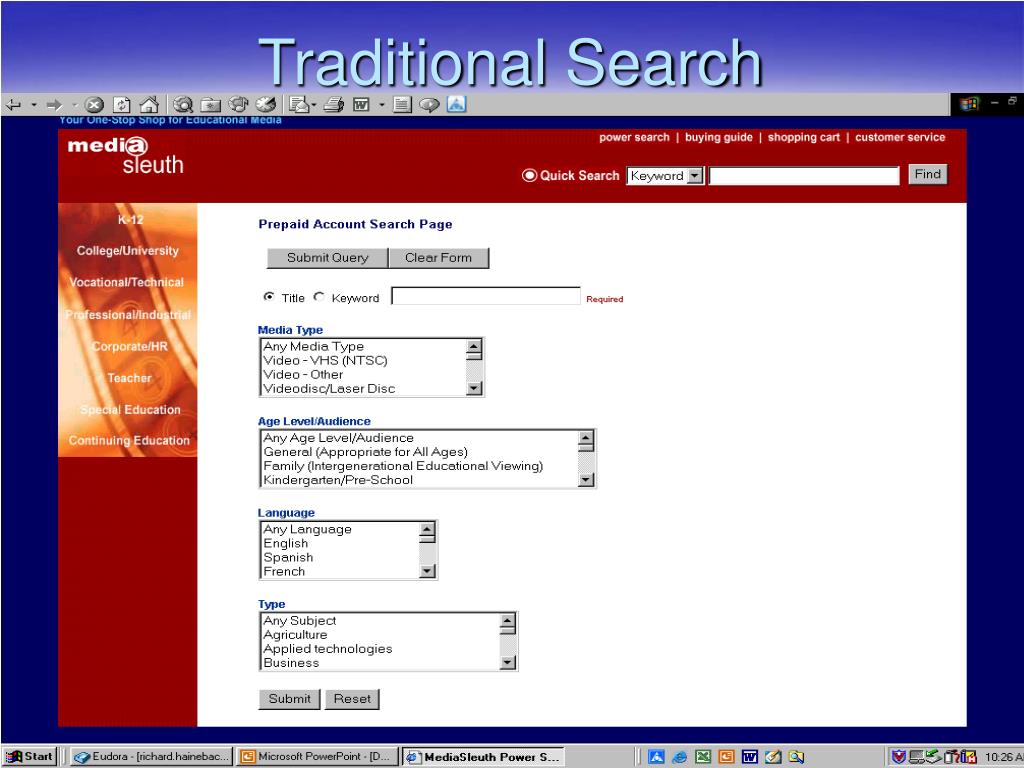Screen dimensions: 1024x768
Task: Open the power search link
Action: pos(634,137)
